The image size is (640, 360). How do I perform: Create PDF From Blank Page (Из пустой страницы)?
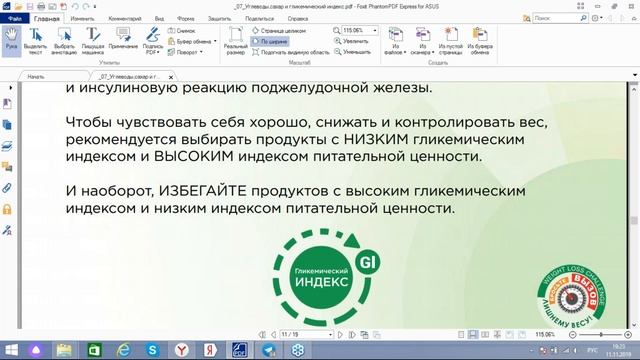pos(451,40)
